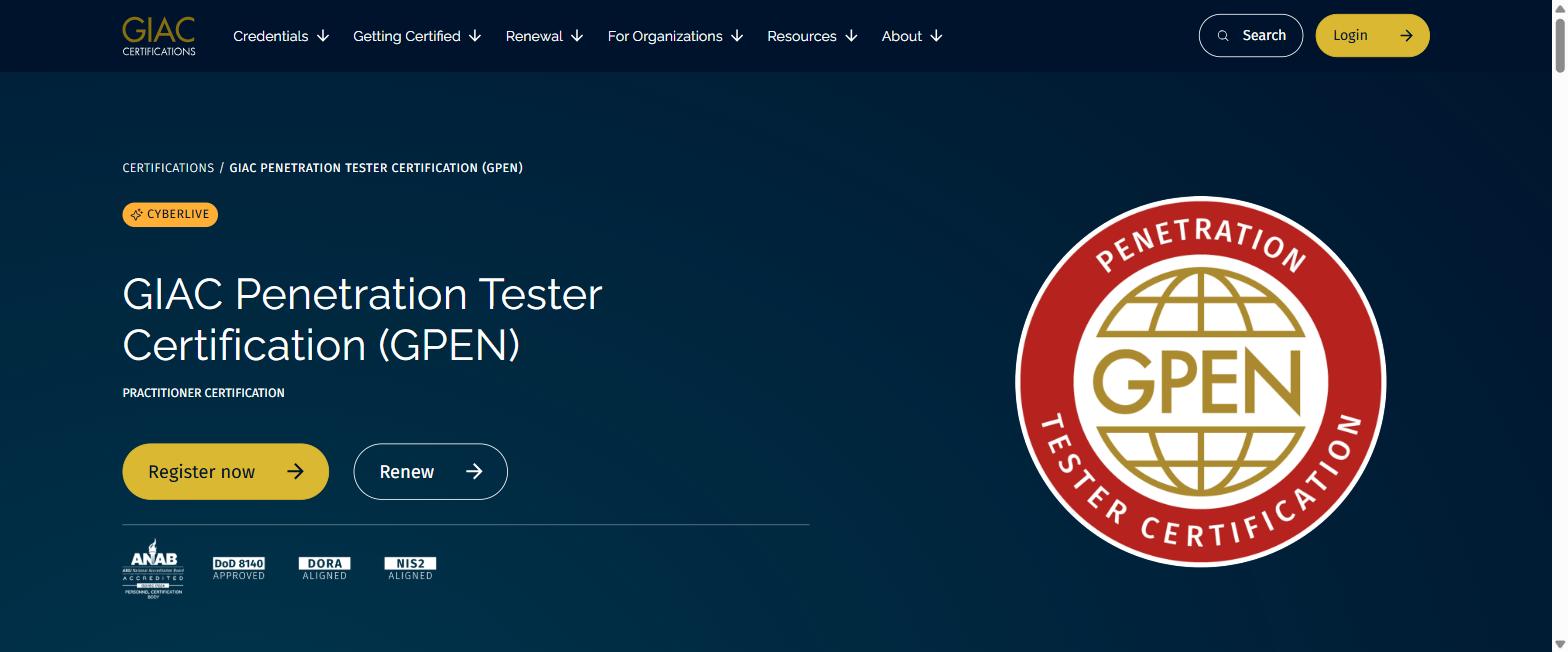Open the Renewal dropdown menu
Screen dimensions: 1568x652
click(x=544, y=36)
